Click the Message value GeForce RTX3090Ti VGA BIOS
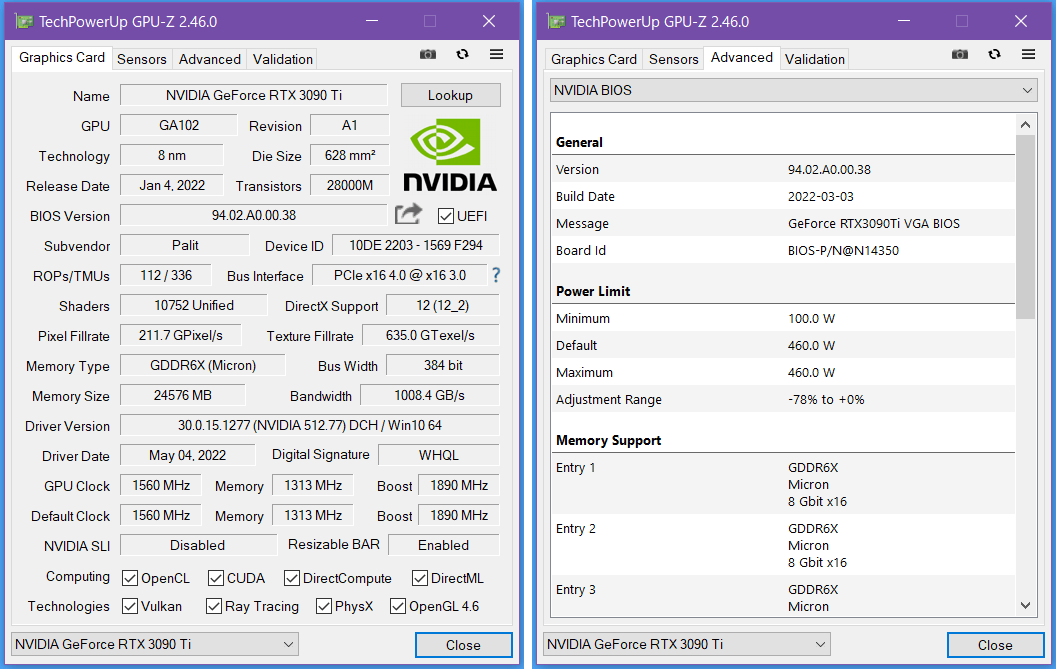 tap(873, 224)
